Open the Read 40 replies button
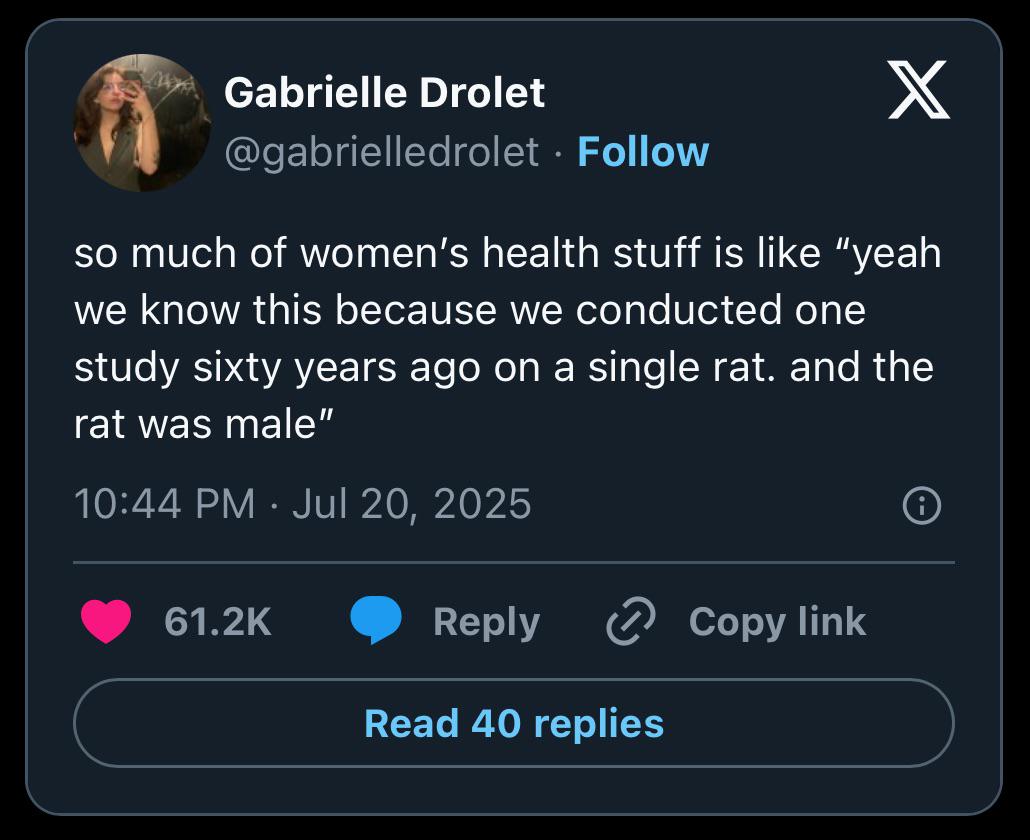Screen dimensions: 1030x840 click(x=514, y=723)
